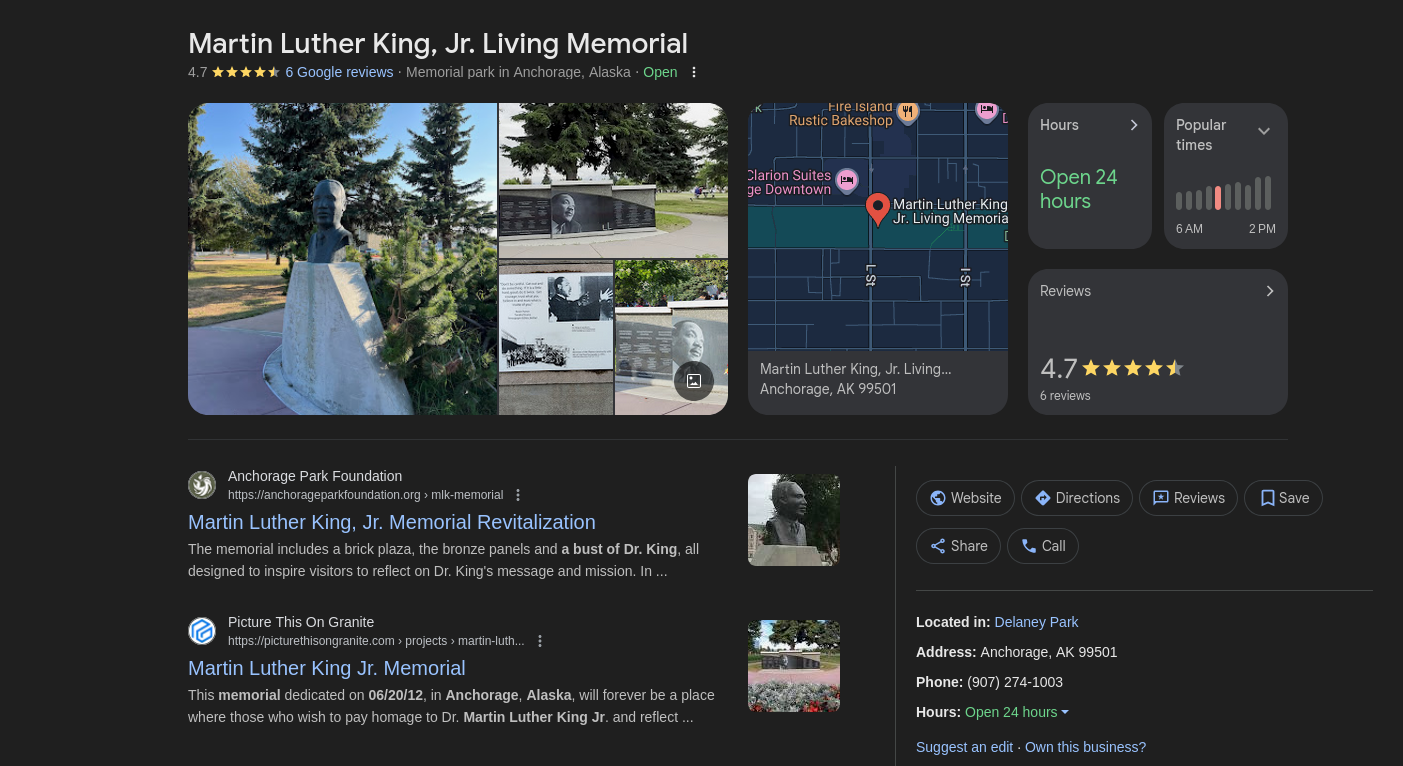Click the Reviews button
Screen dimensions: 1403x766
(x=1188, y=498)
